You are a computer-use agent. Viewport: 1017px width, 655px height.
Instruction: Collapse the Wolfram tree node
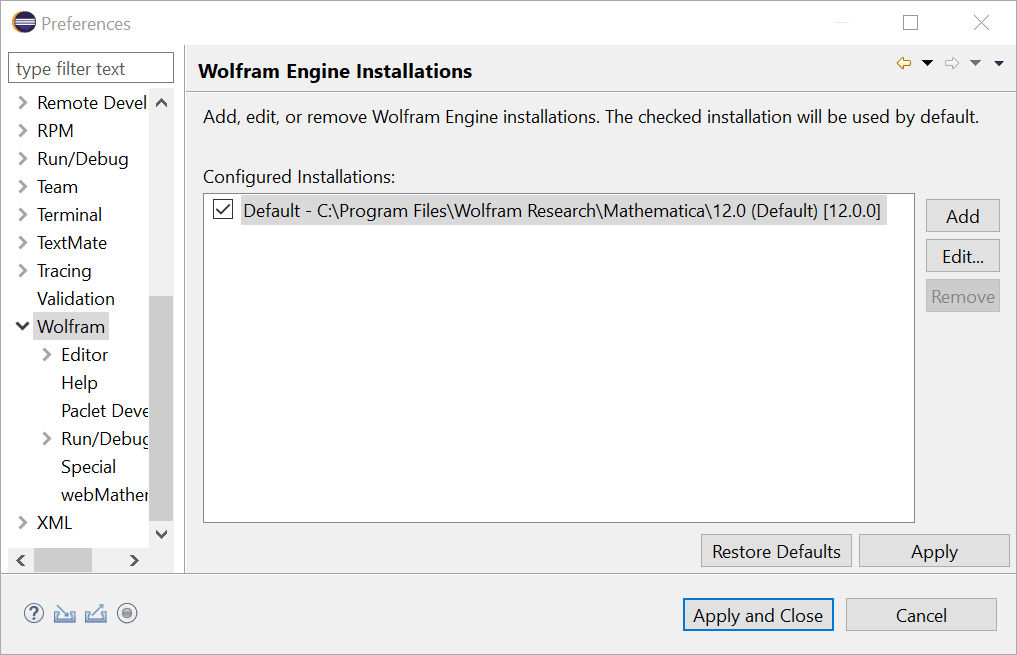(x=22, y=326)
